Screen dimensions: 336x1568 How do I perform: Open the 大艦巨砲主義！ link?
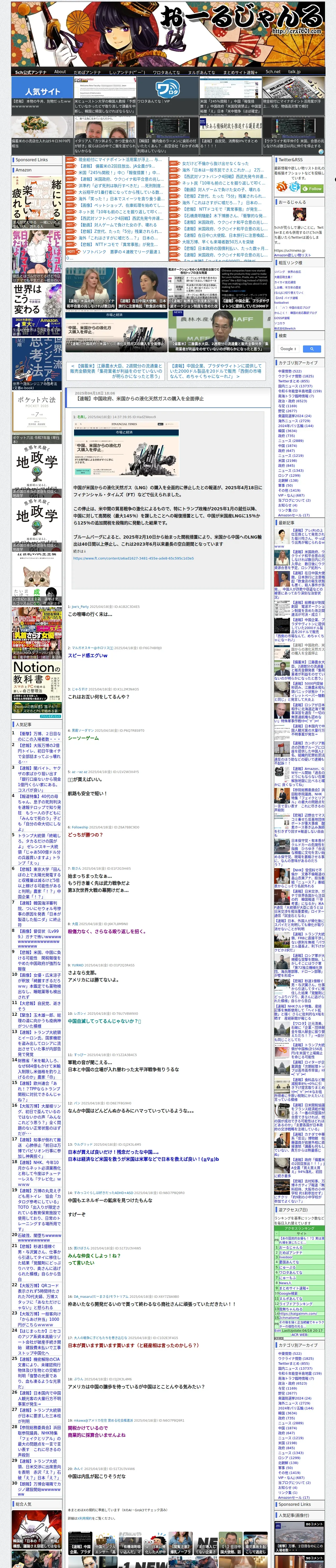pos(284,277)
